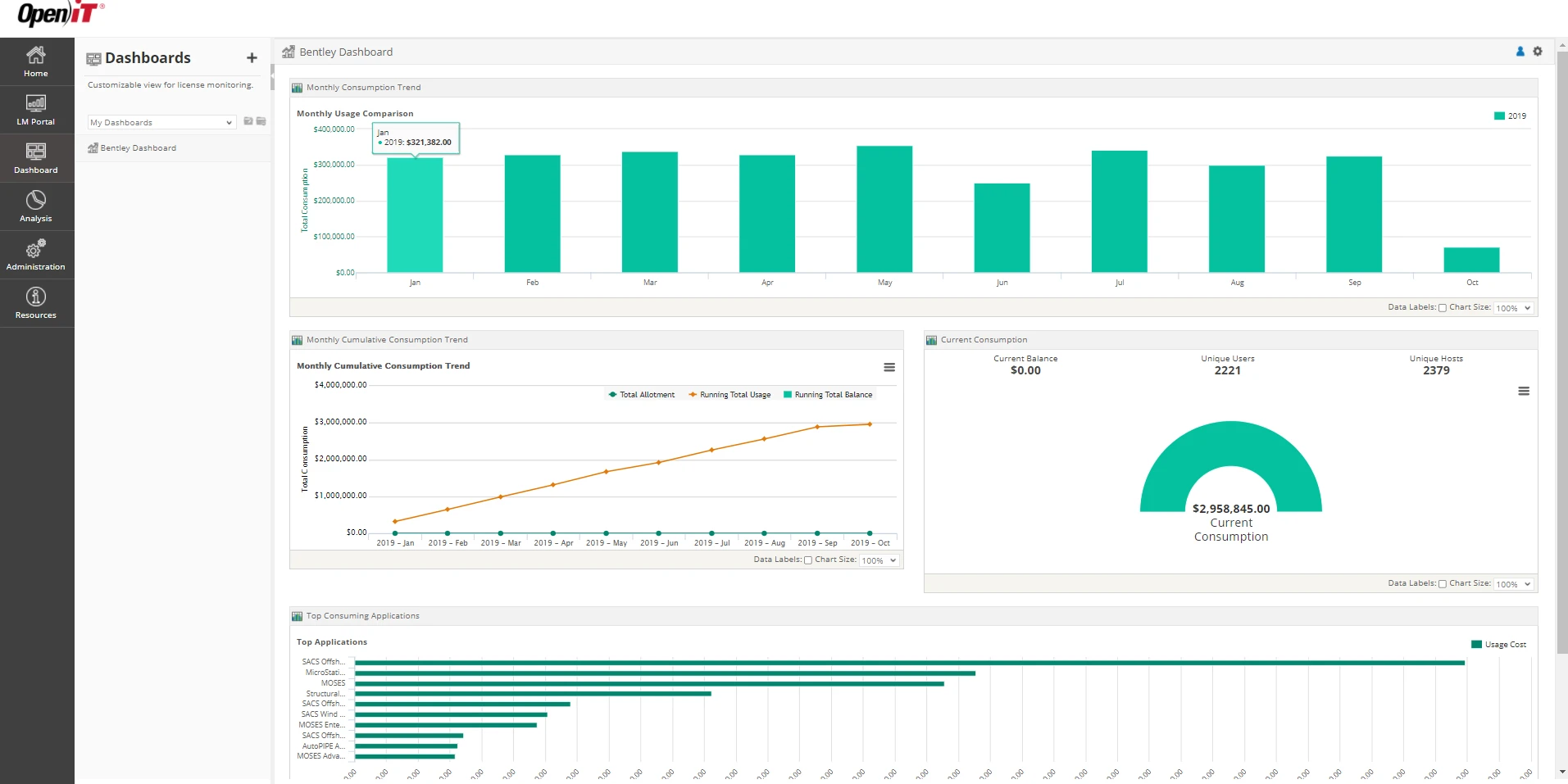Click the edit dashboard folder icon
1568x784 pixels.
[x=248, y=121]
